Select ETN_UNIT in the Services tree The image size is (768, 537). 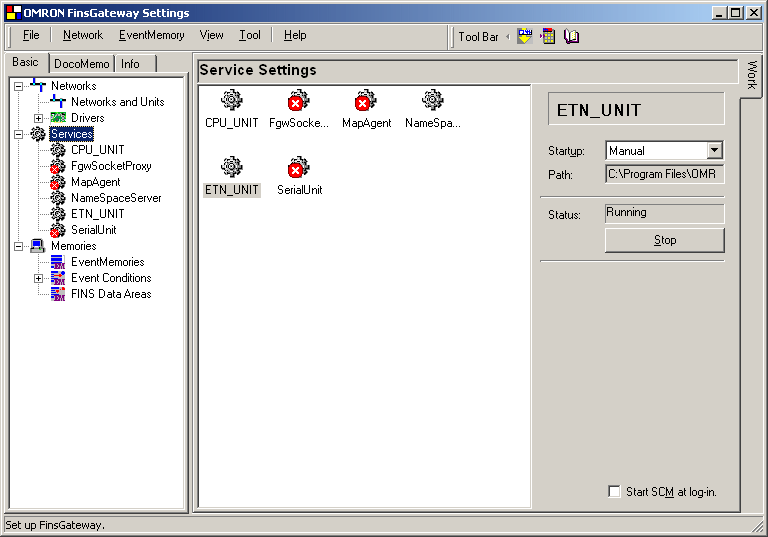coord(97,214)
